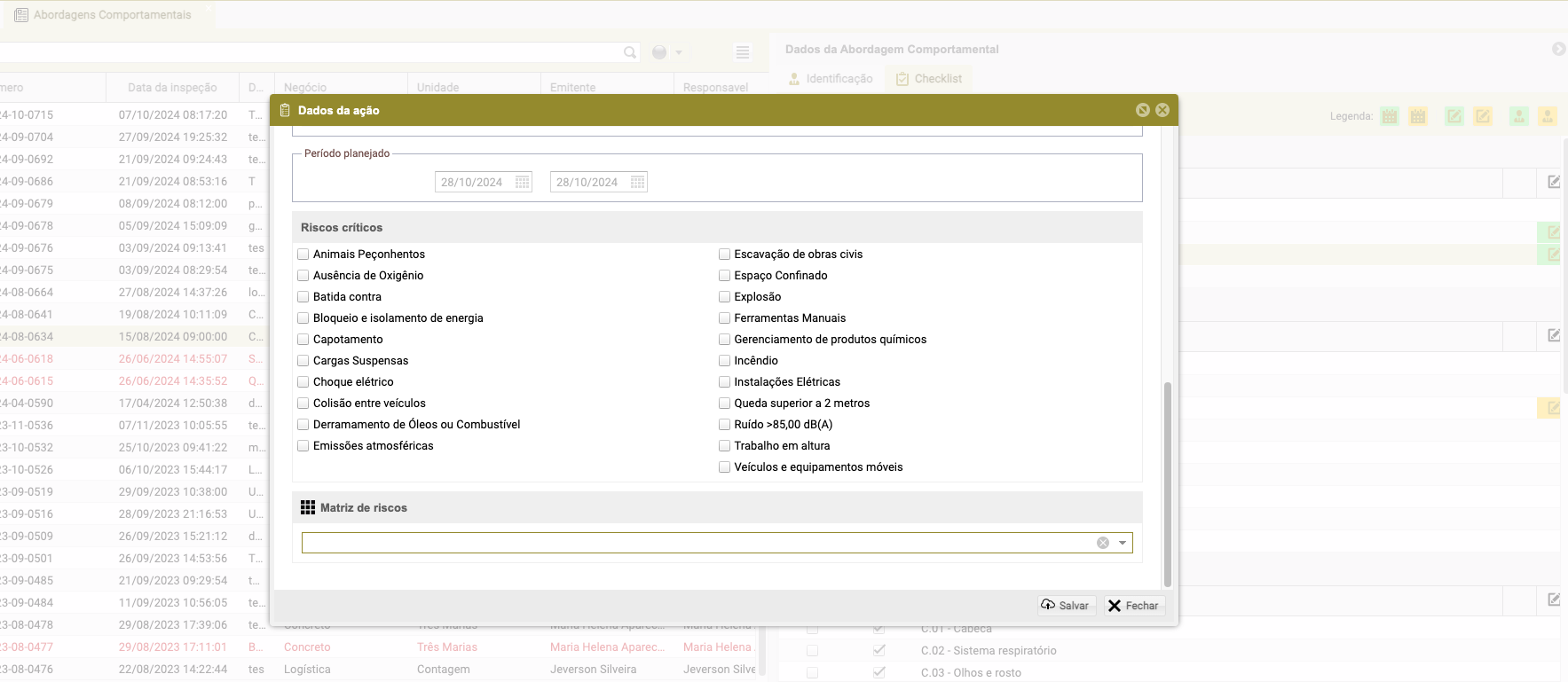The width and height of the screenshot is (1568, 682).
Task: Check the Capotamento option
Action: click(x=303, y=340)
